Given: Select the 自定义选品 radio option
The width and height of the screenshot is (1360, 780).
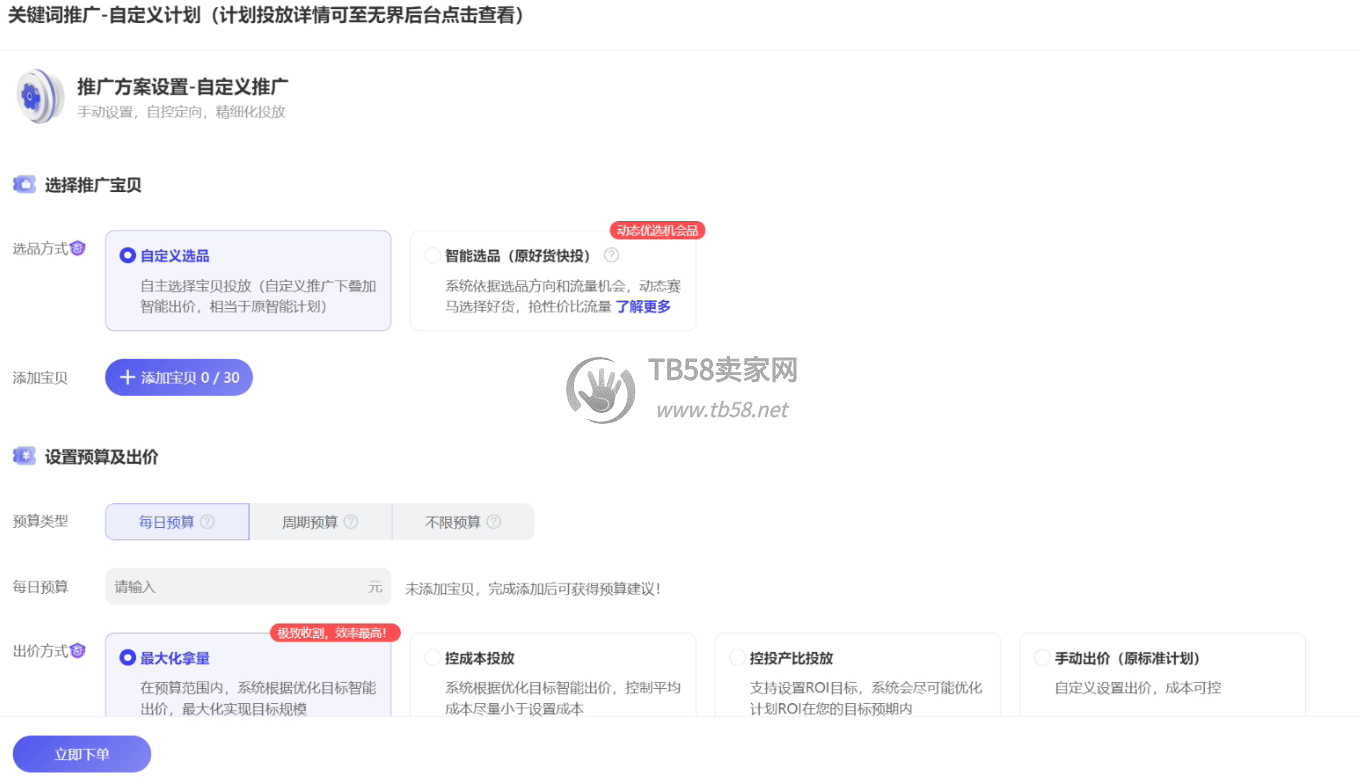Looking at the screenshot, I should [128, 255].
